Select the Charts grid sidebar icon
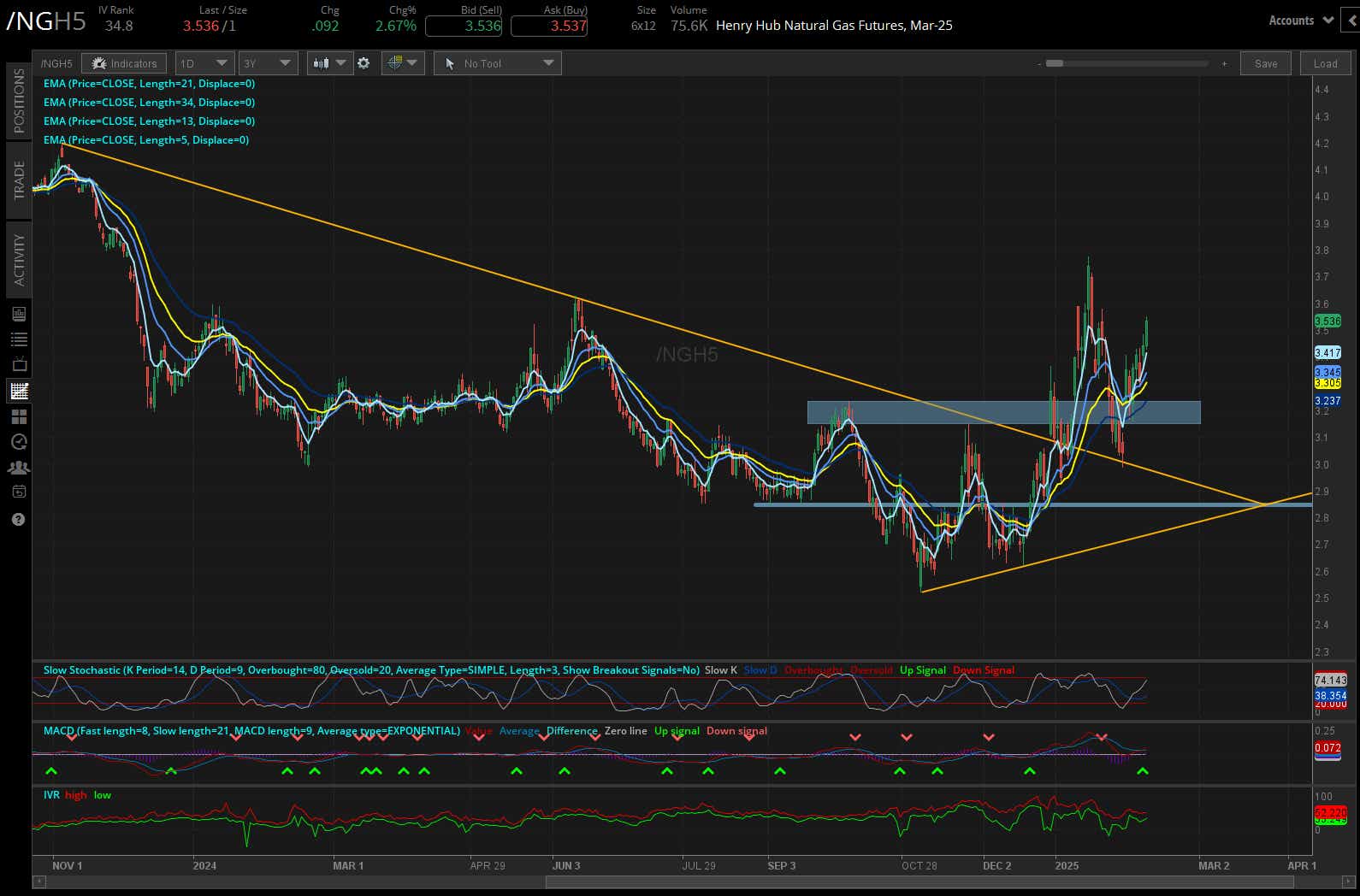 [19, 391]
